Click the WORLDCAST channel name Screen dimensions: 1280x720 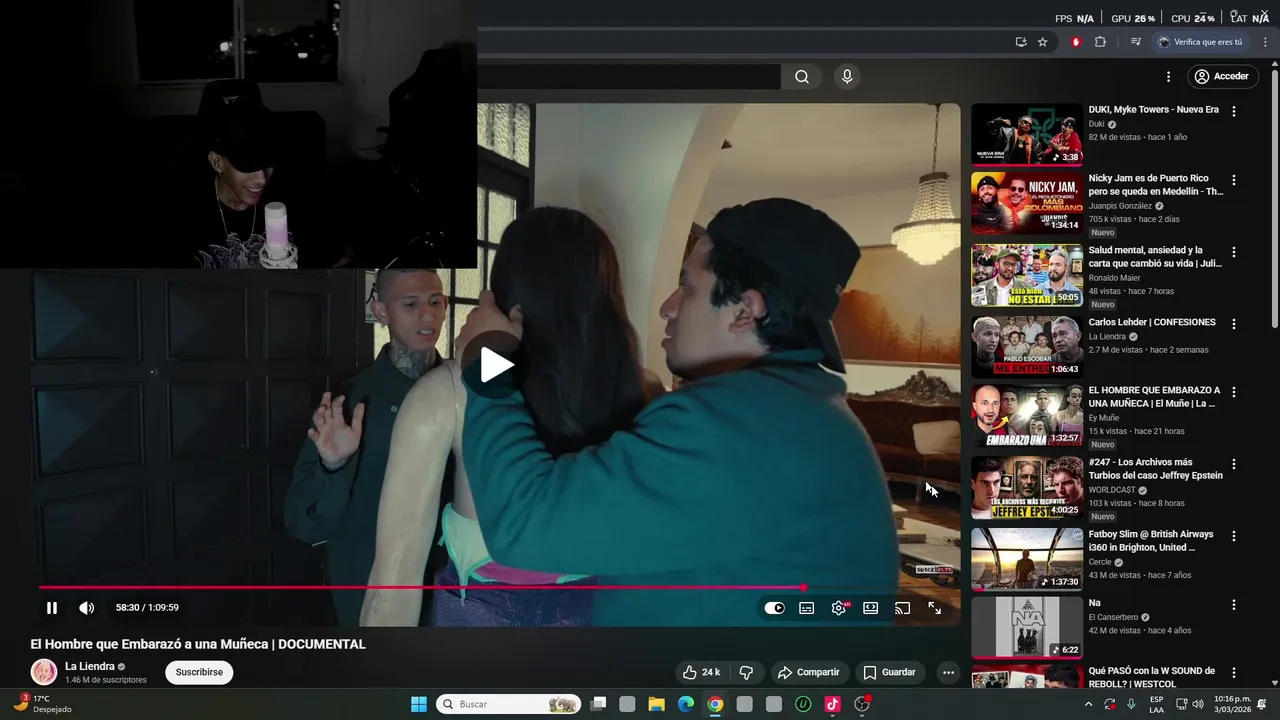click(1112, 490)
